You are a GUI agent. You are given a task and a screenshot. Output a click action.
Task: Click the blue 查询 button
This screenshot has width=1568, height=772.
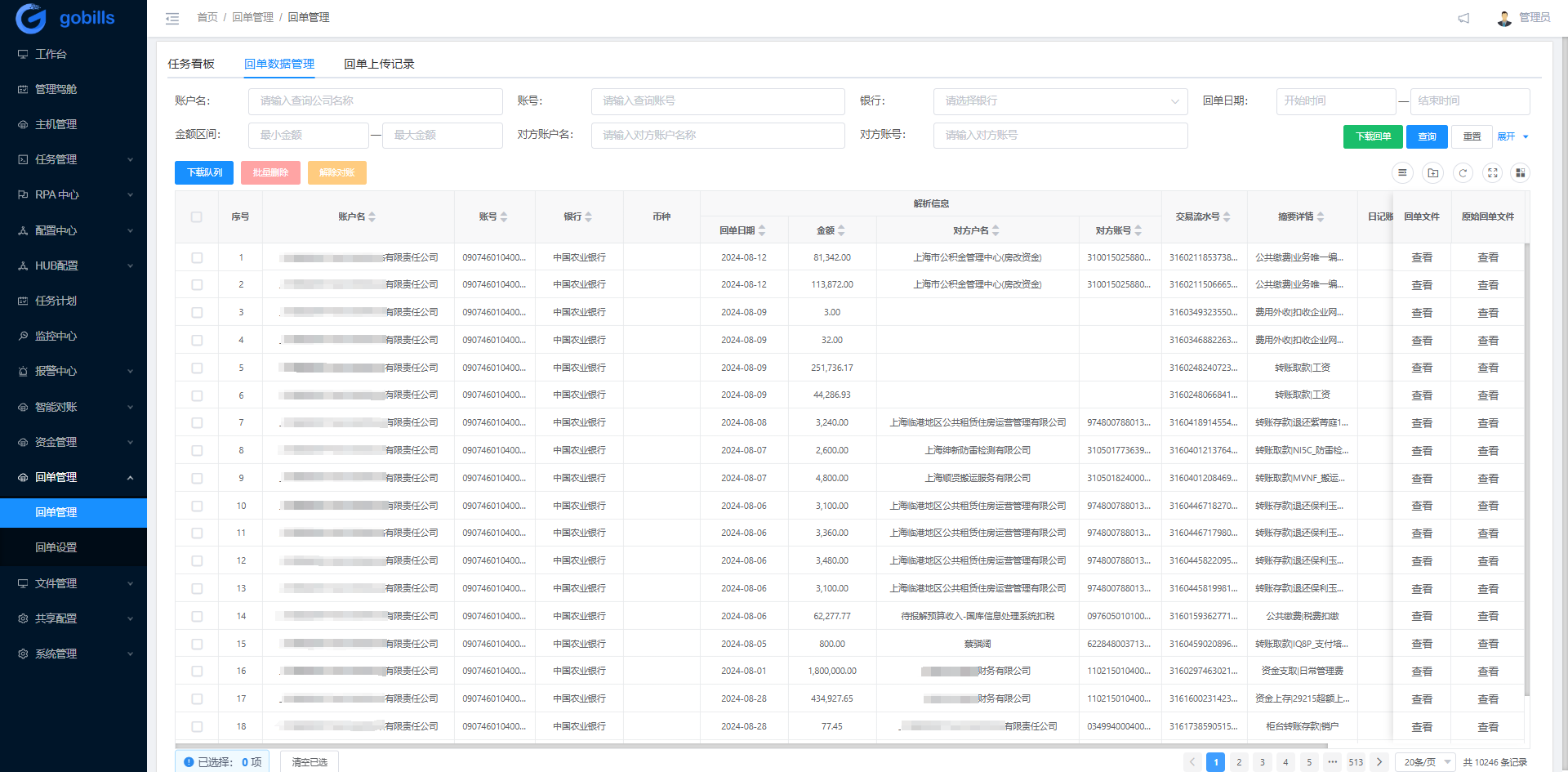coord(1427,136)
